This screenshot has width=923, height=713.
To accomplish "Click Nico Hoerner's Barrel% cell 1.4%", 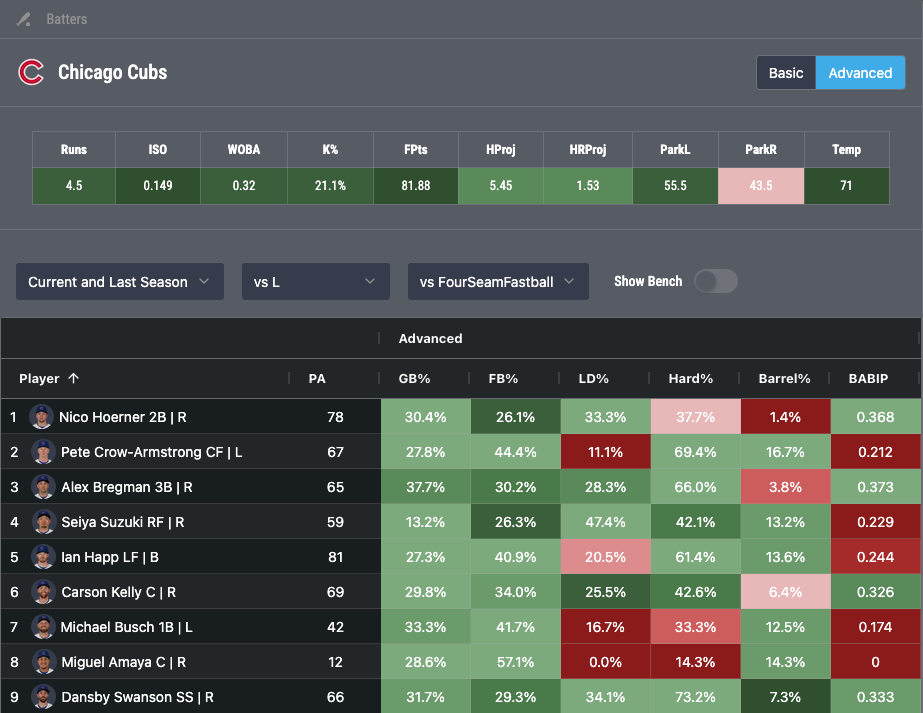I will tap(785, 417).
